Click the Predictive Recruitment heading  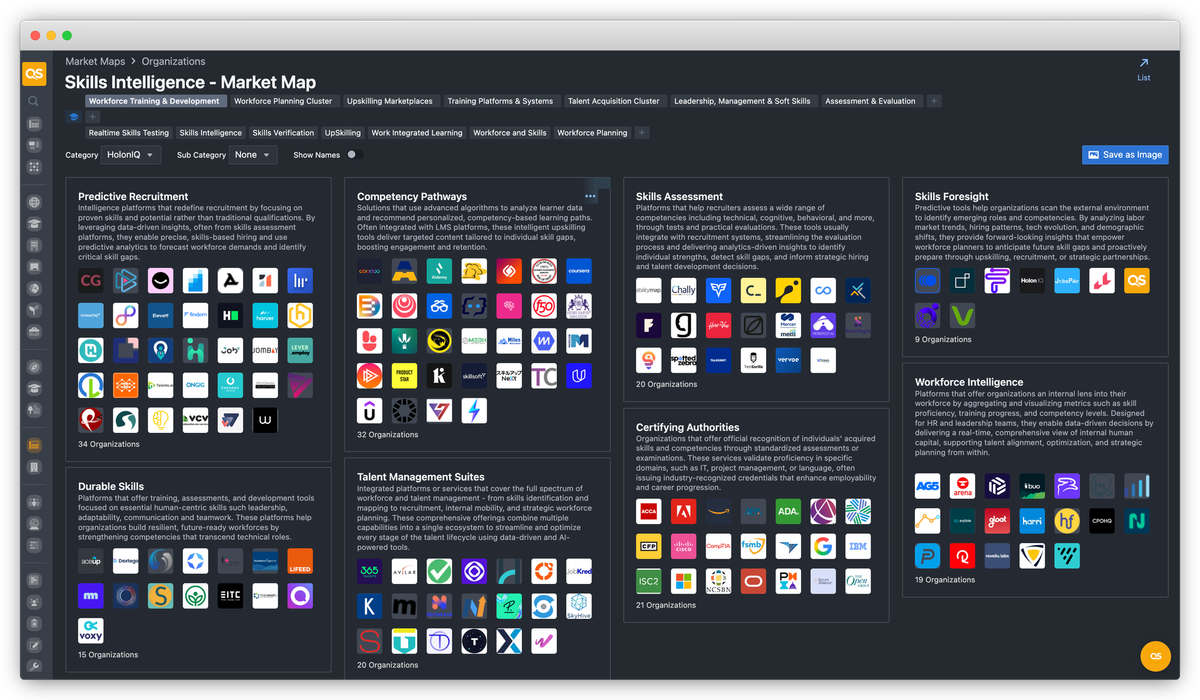point(133,197)
